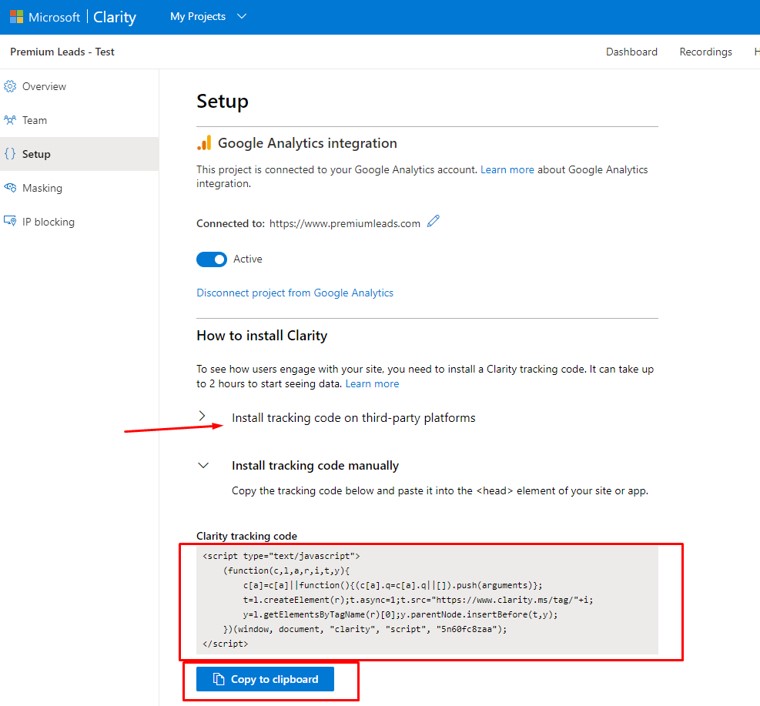Select Overview in the sidebar
This screenshot has width=760, height=706.
click(x=79, y=86)
